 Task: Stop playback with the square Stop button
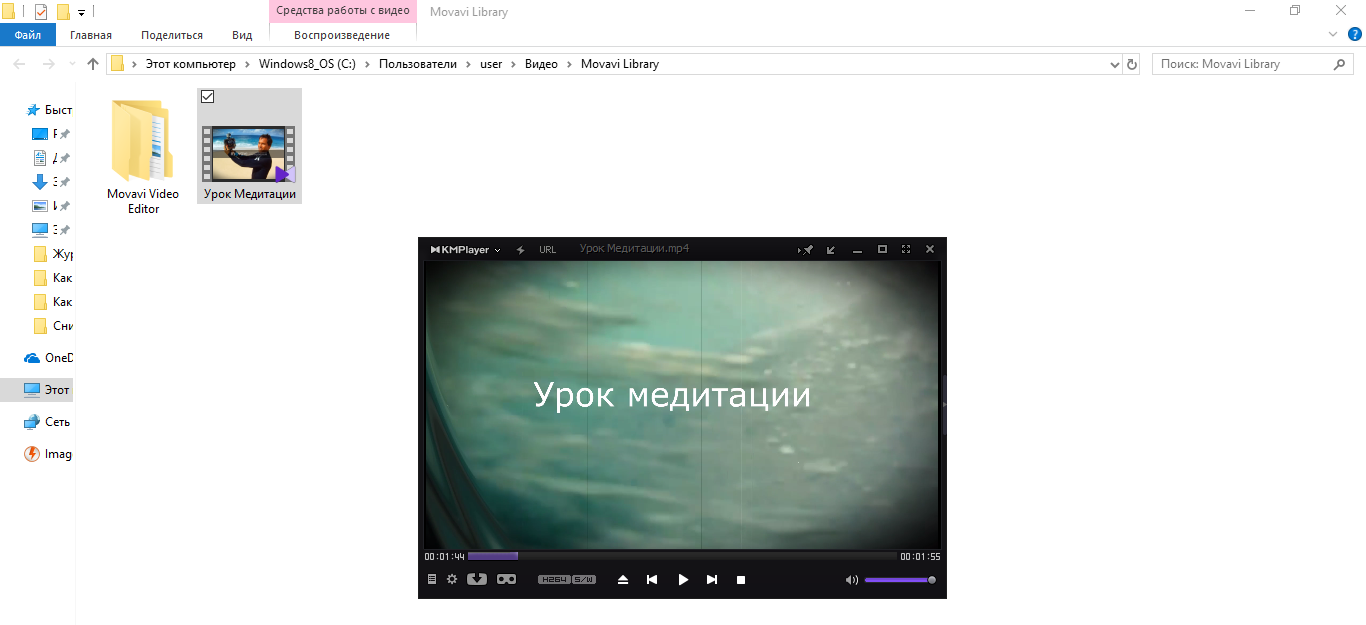click(x=741, y=579)
